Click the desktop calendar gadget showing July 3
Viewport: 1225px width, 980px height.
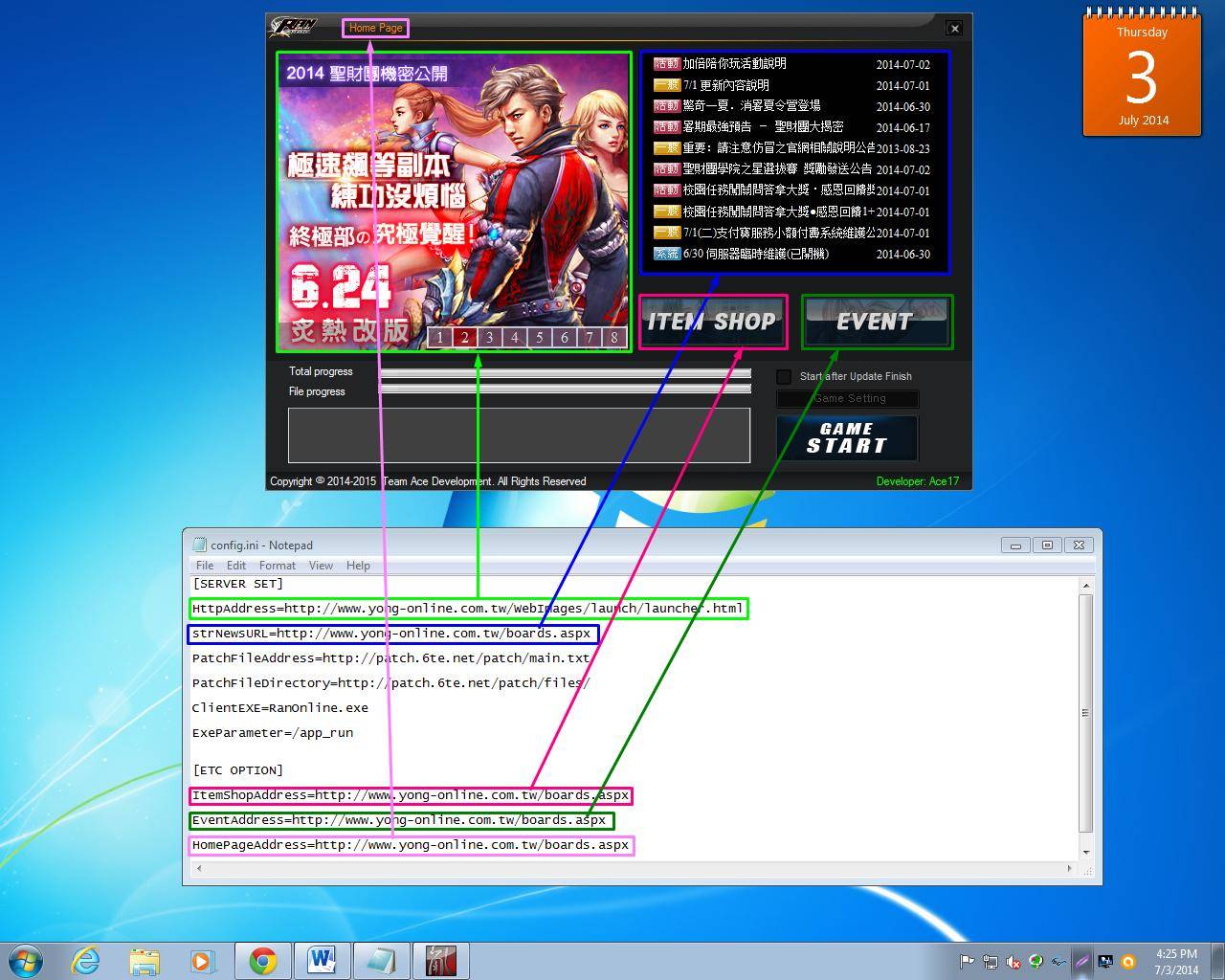tap(1142, 75)
